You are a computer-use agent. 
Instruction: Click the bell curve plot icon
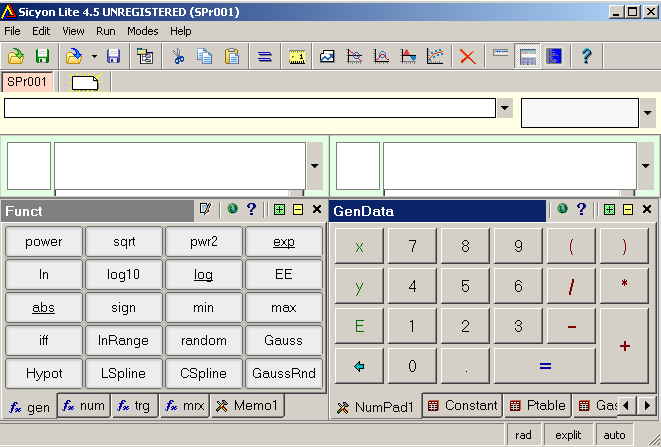[381, 56]
